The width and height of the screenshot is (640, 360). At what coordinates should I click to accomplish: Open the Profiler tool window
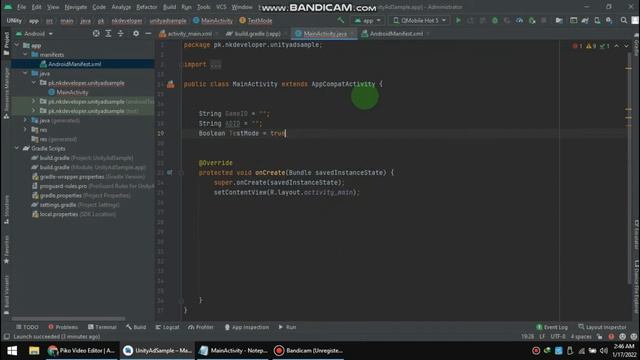click(200, 327)
